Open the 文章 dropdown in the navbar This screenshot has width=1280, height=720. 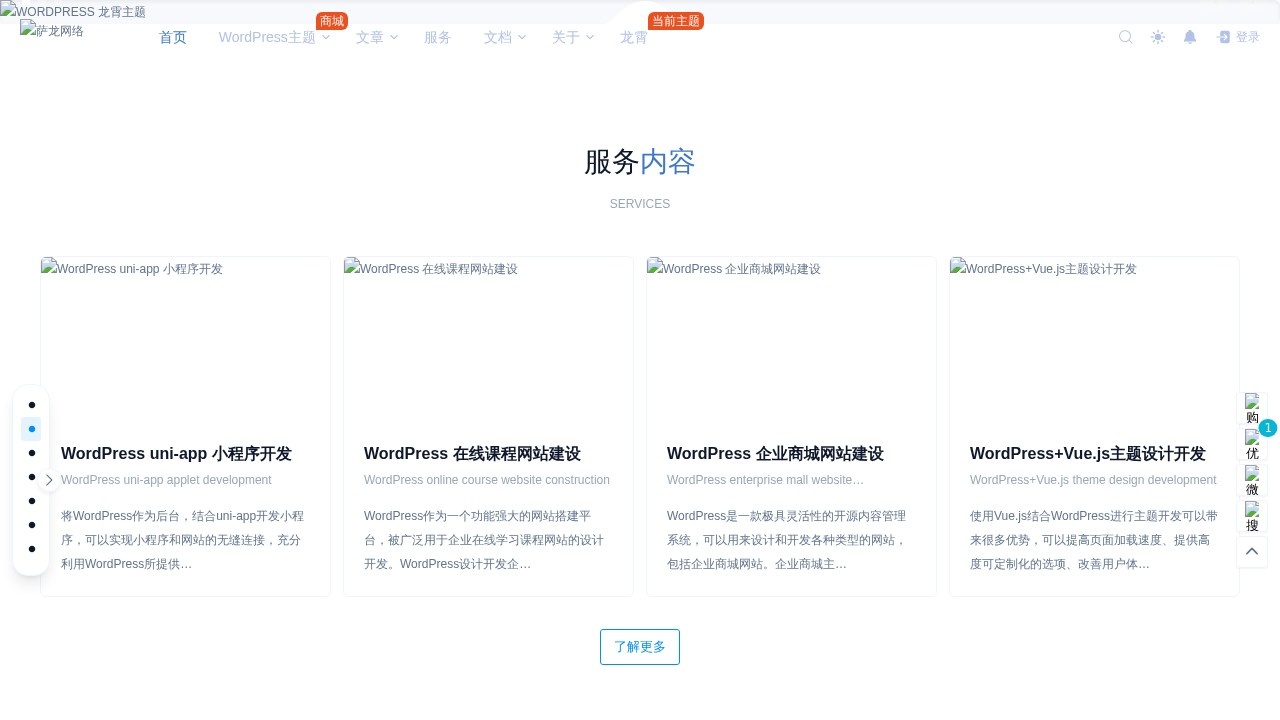[370, 37]
